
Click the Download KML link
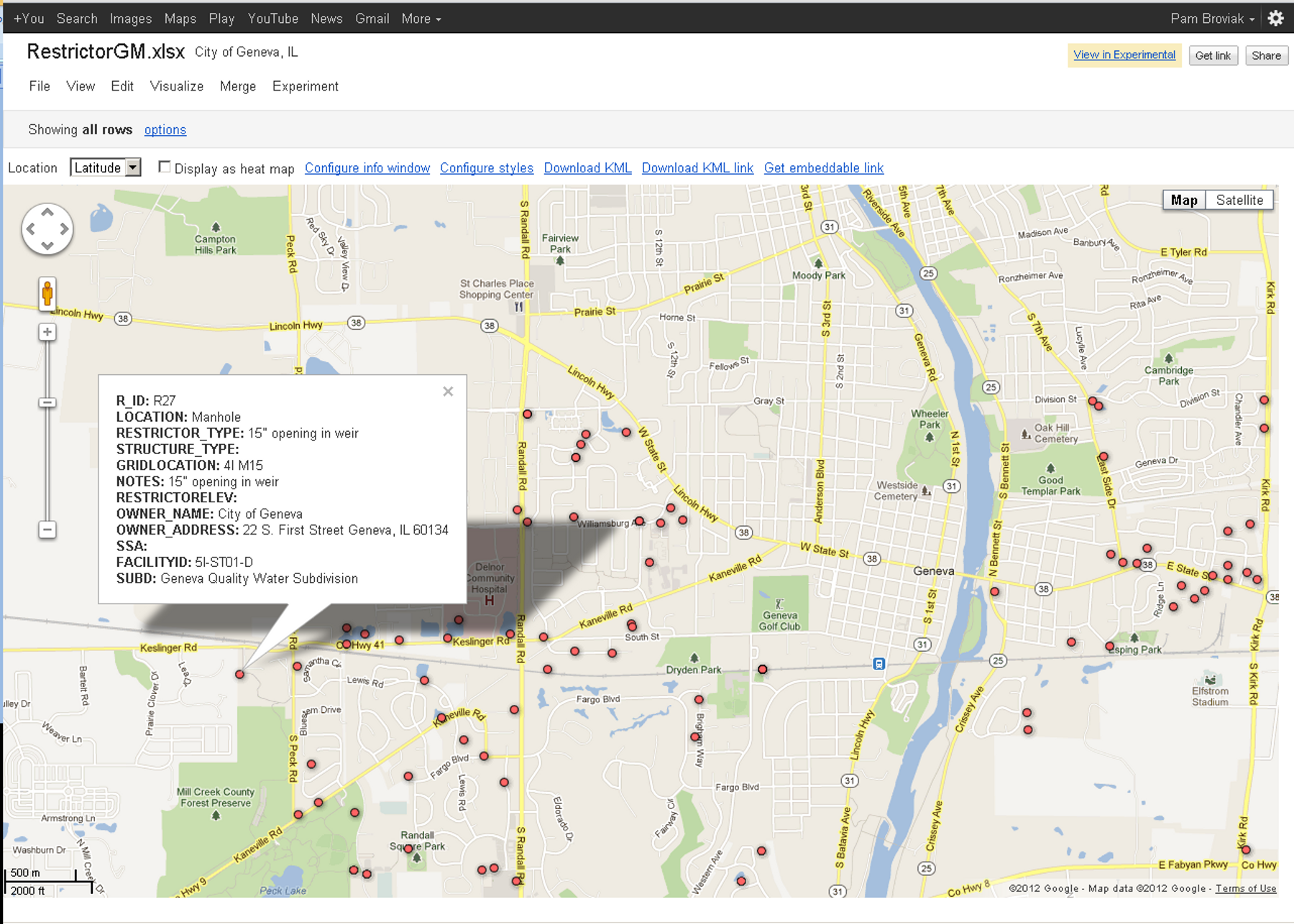pyautogui.click(x=587, y=168)
